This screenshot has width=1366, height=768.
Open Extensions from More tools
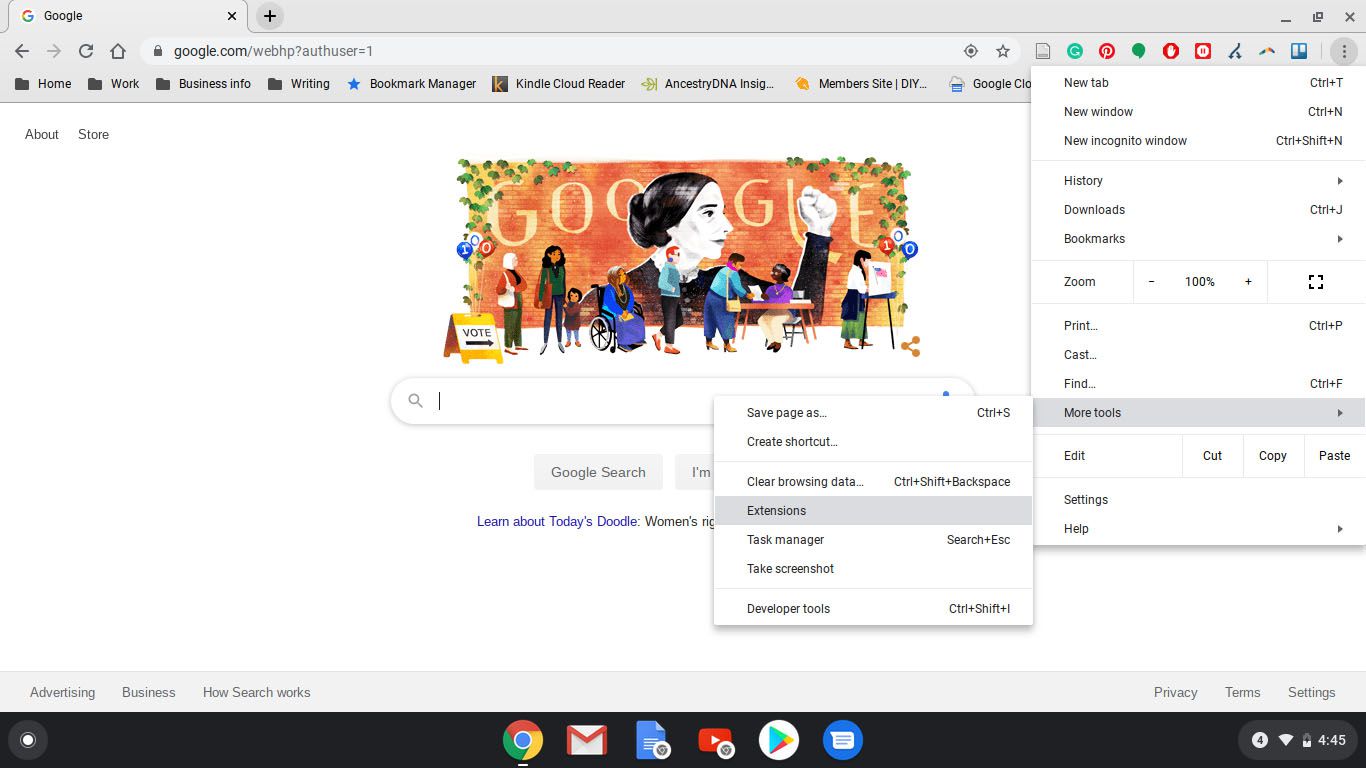click(x=873, y=511)
